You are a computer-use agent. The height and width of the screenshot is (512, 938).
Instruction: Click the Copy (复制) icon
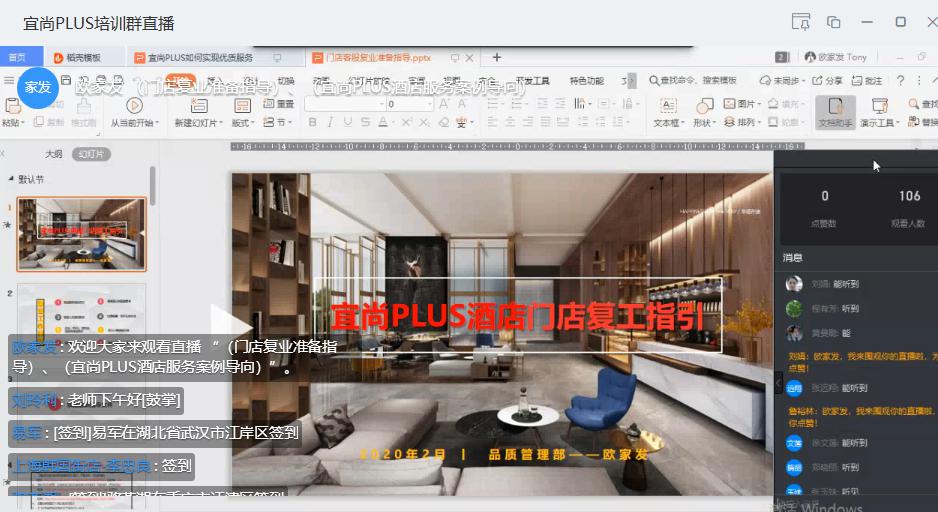[x=39, y=121]
